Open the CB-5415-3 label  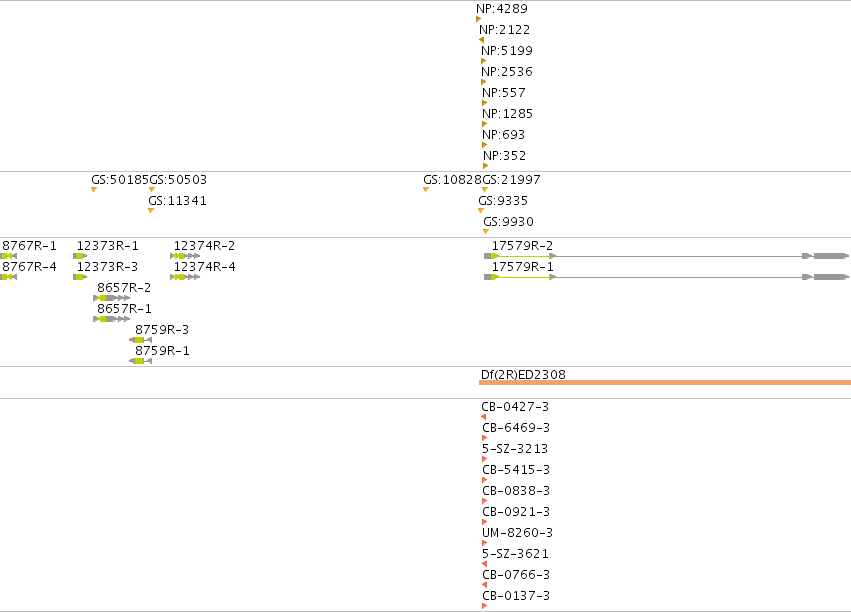(x=516, y=470)
